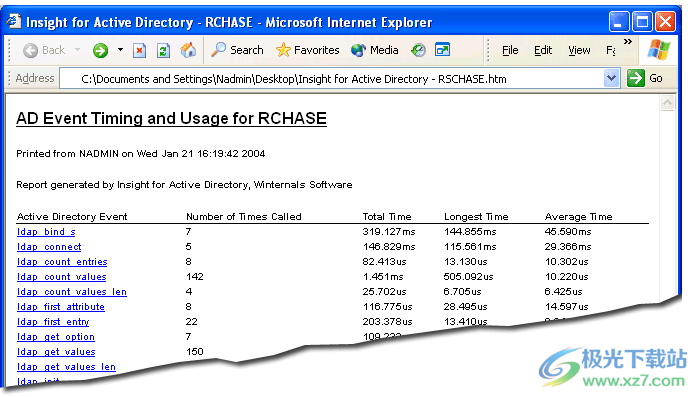Close the Internet Explorer window
The image size is (698, 397).
tap(666, 22)
